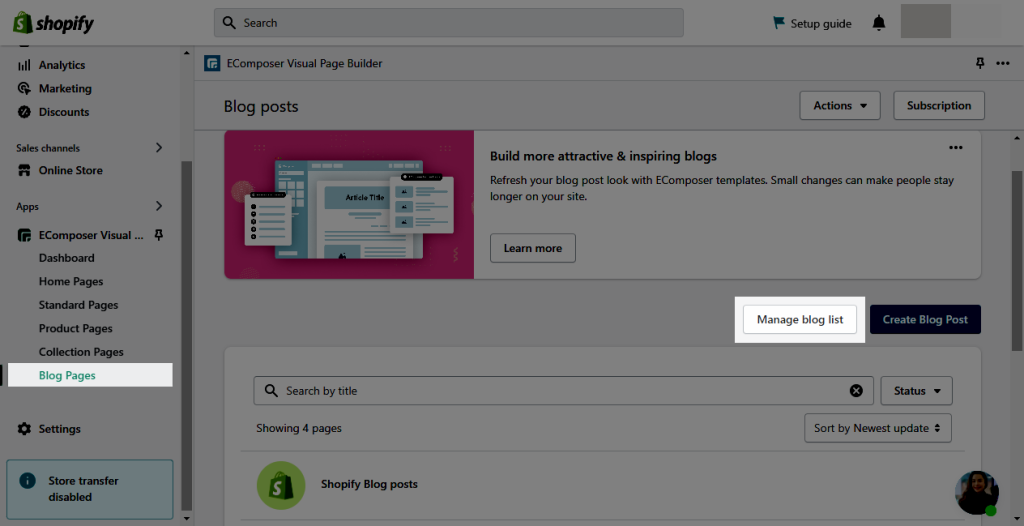This screenshot has height=526, width=1024.
Task: Focus the top Search field
Action: pyautogui.click(x=449, y=23)
